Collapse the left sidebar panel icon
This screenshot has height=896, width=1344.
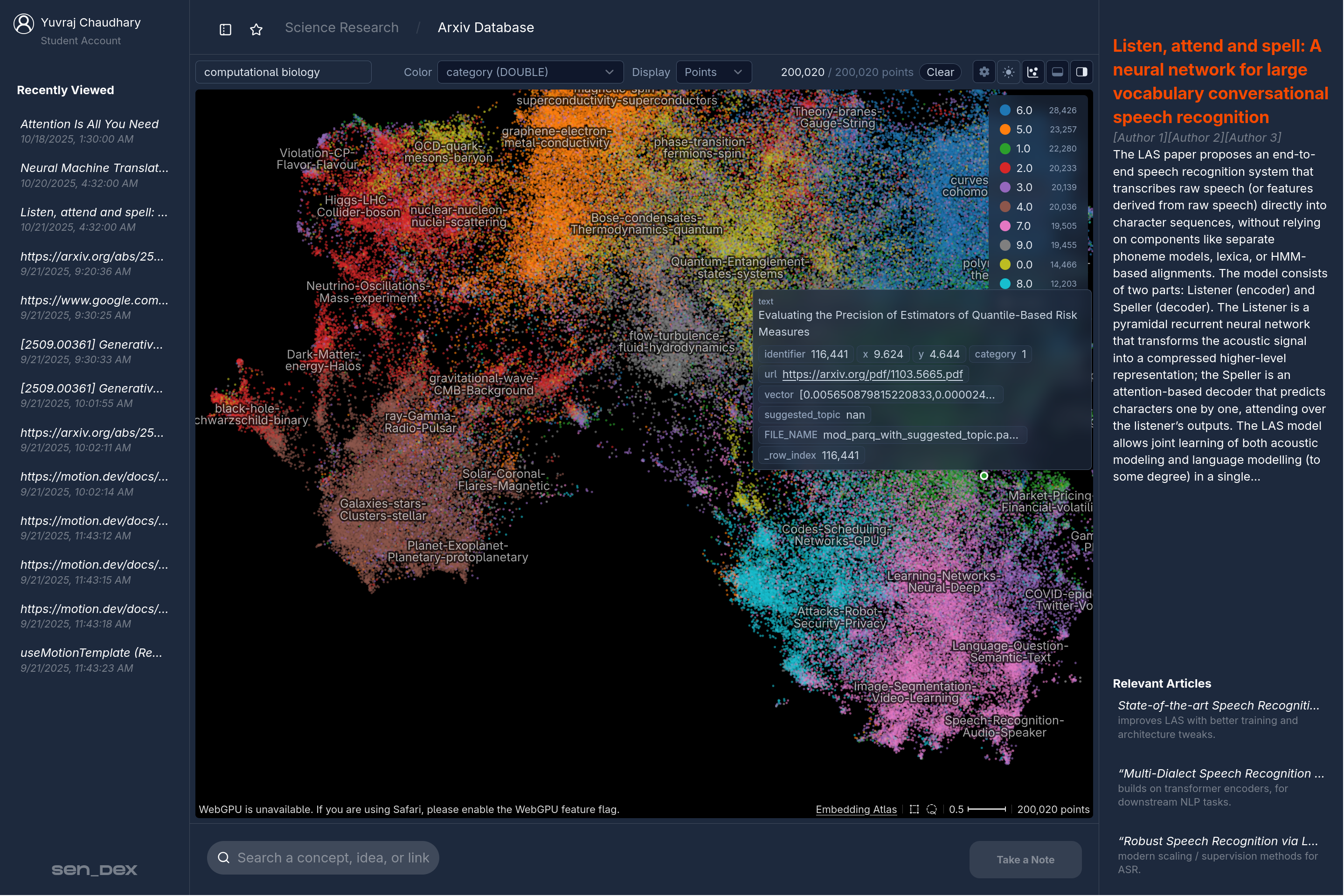point(225,29)
